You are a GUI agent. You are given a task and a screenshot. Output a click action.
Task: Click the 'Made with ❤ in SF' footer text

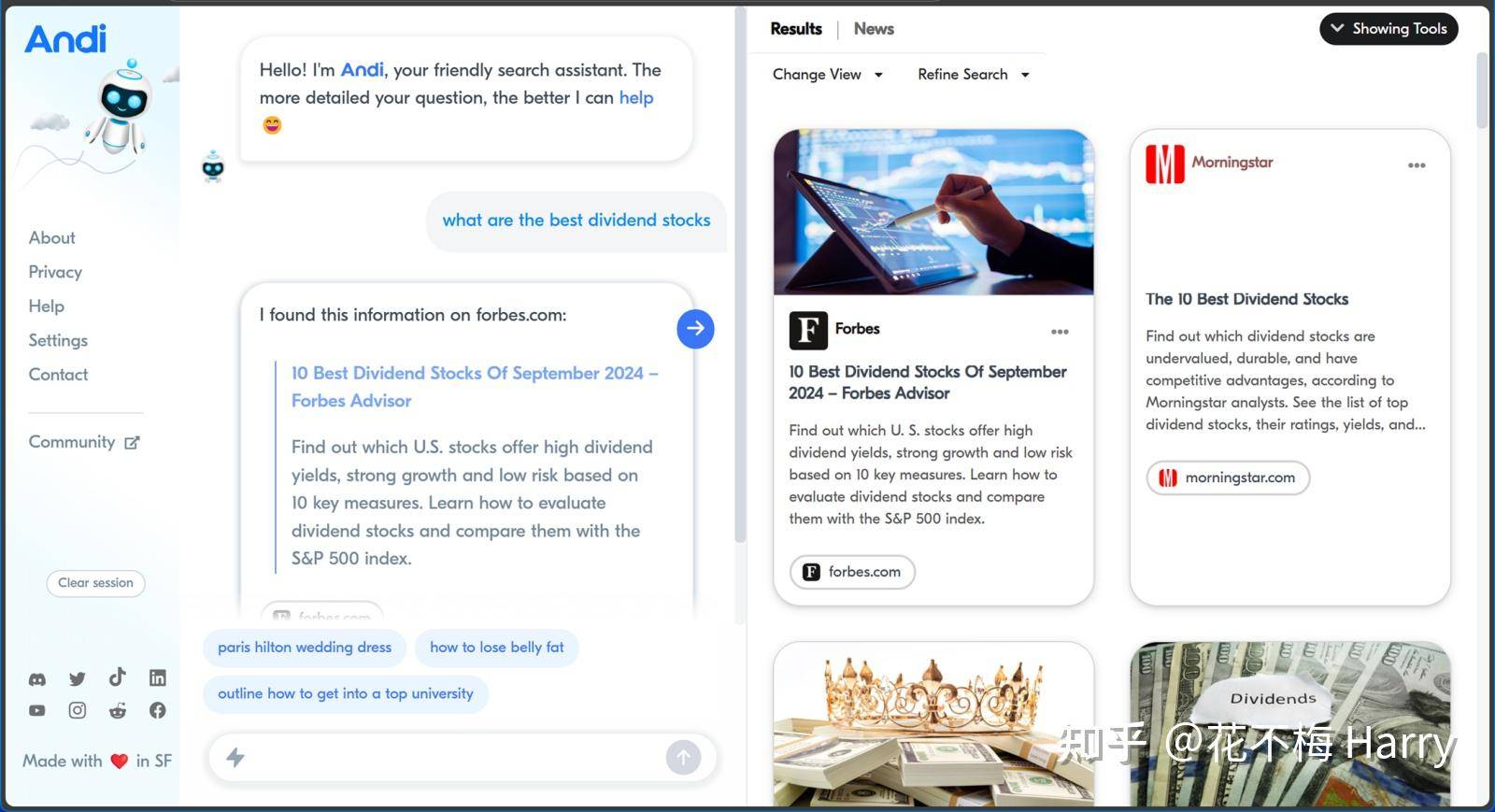coord(97,762)
